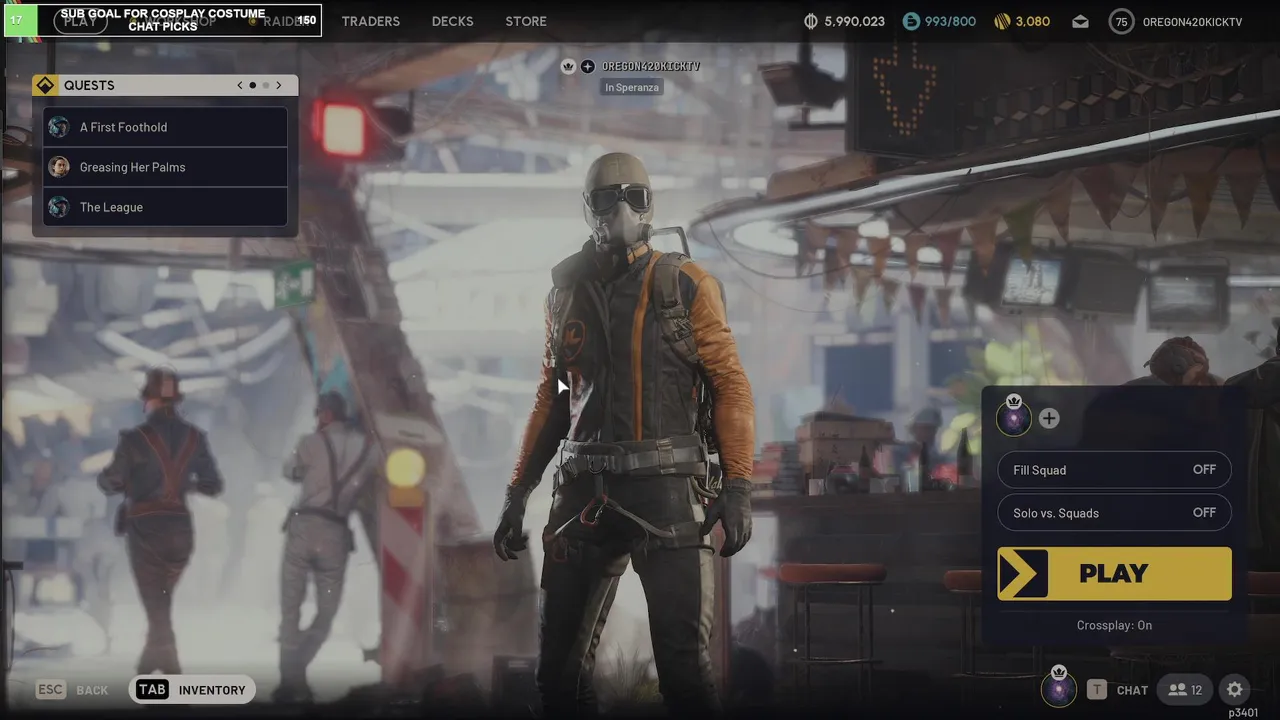Click the 5,990,023 coin balance
This screenshot has width=1280, height=720.
click(854, 21)
